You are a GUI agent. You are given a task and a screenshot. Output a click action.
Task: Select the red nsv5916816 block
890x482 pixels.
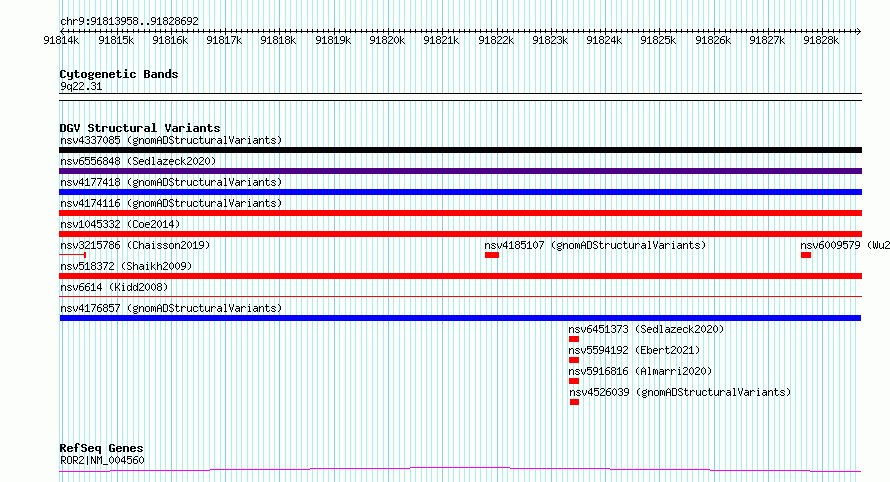574,381
